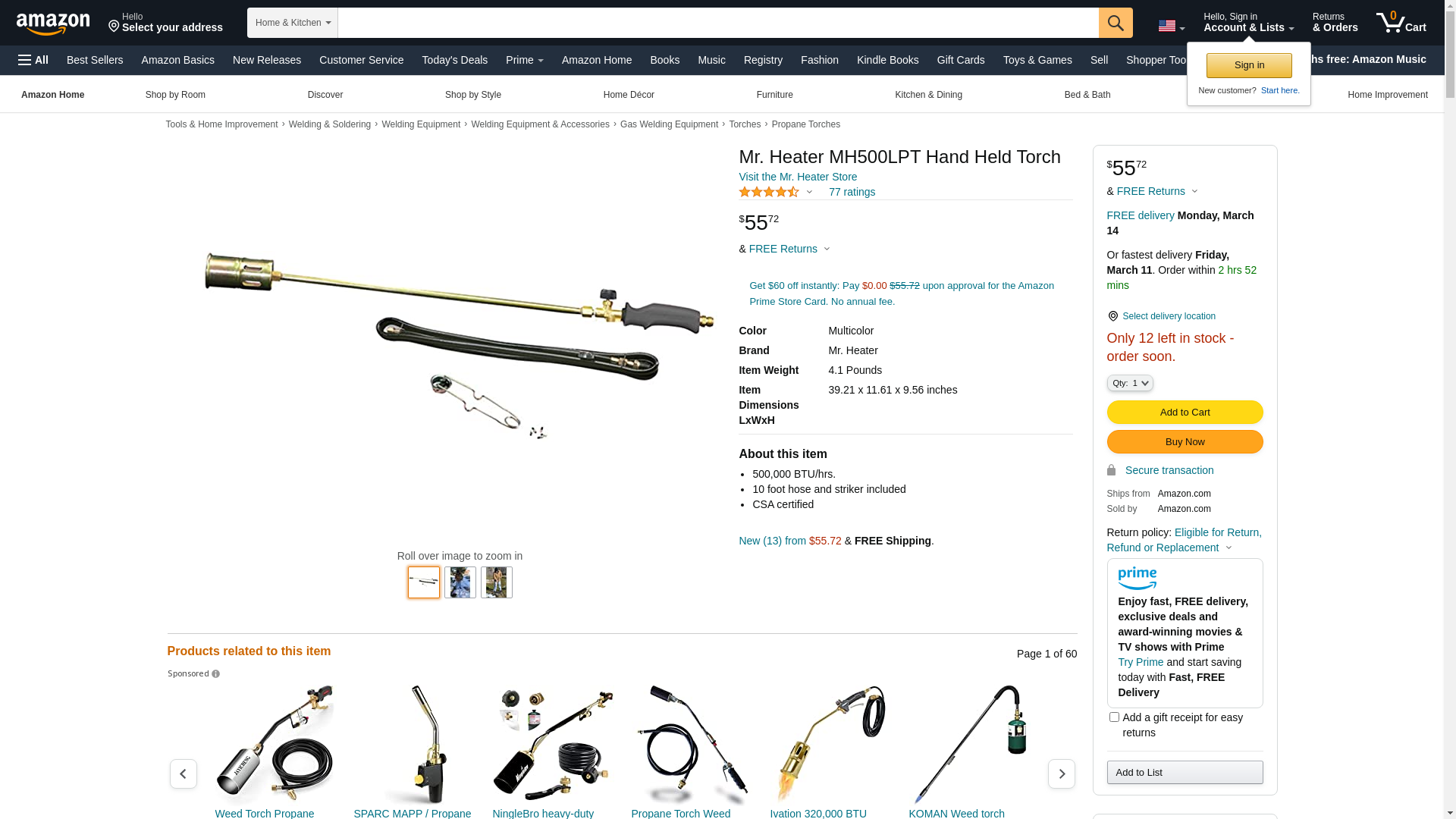The width and height of the screenshot is (1456, 819).
Task: Click the Buy Now button
Action: [x=1185, y=442]
